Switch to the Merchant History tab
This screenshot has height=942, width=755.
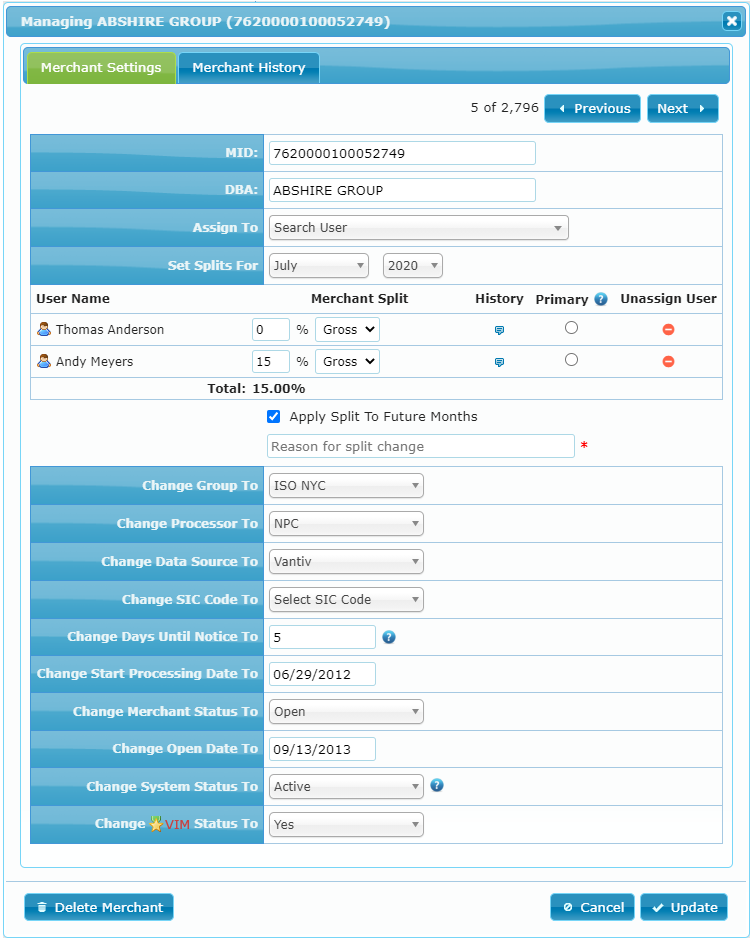tap(249, 68)
